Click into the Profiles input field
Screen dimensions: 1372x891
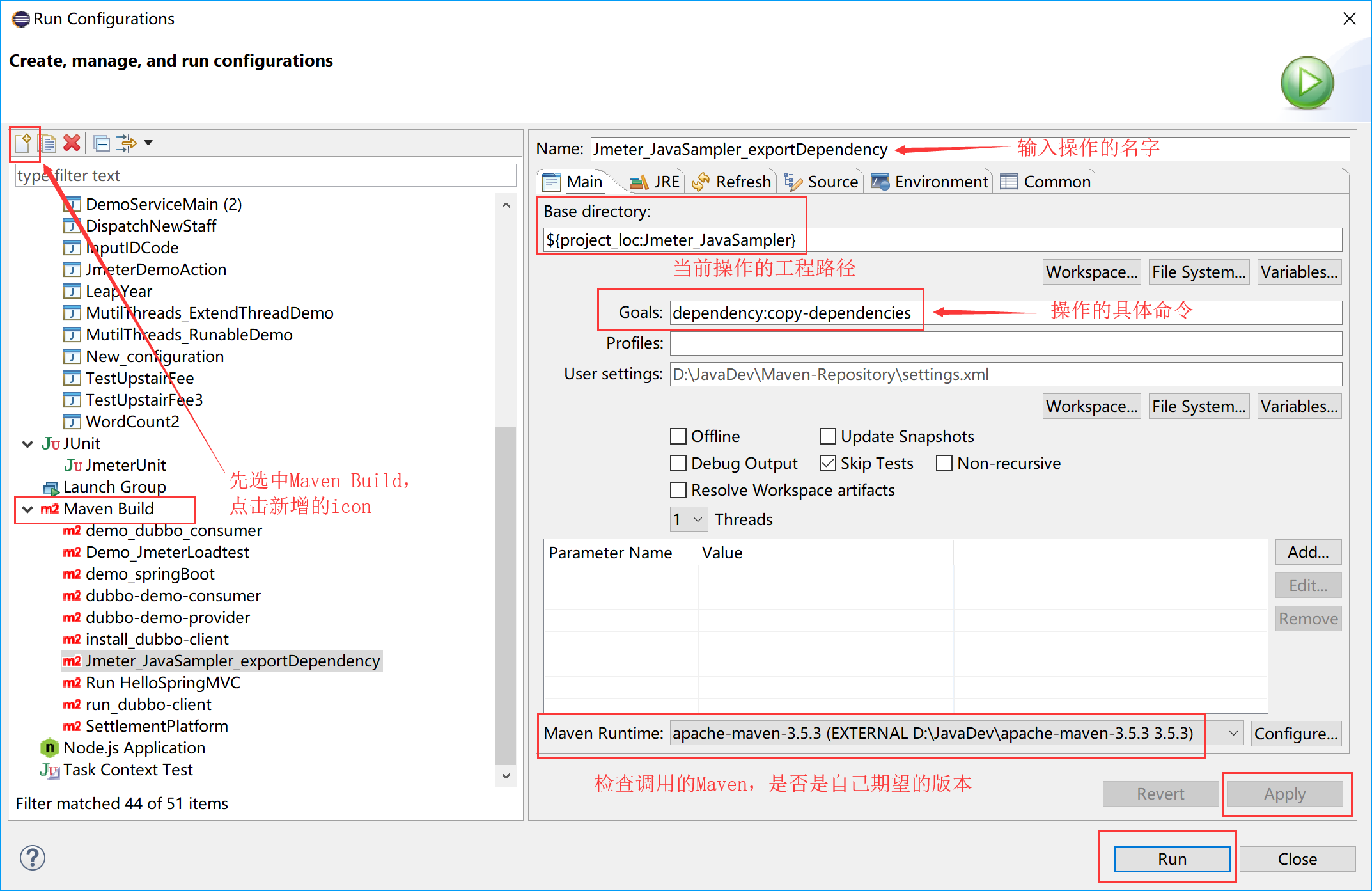tap(1005, 343)
